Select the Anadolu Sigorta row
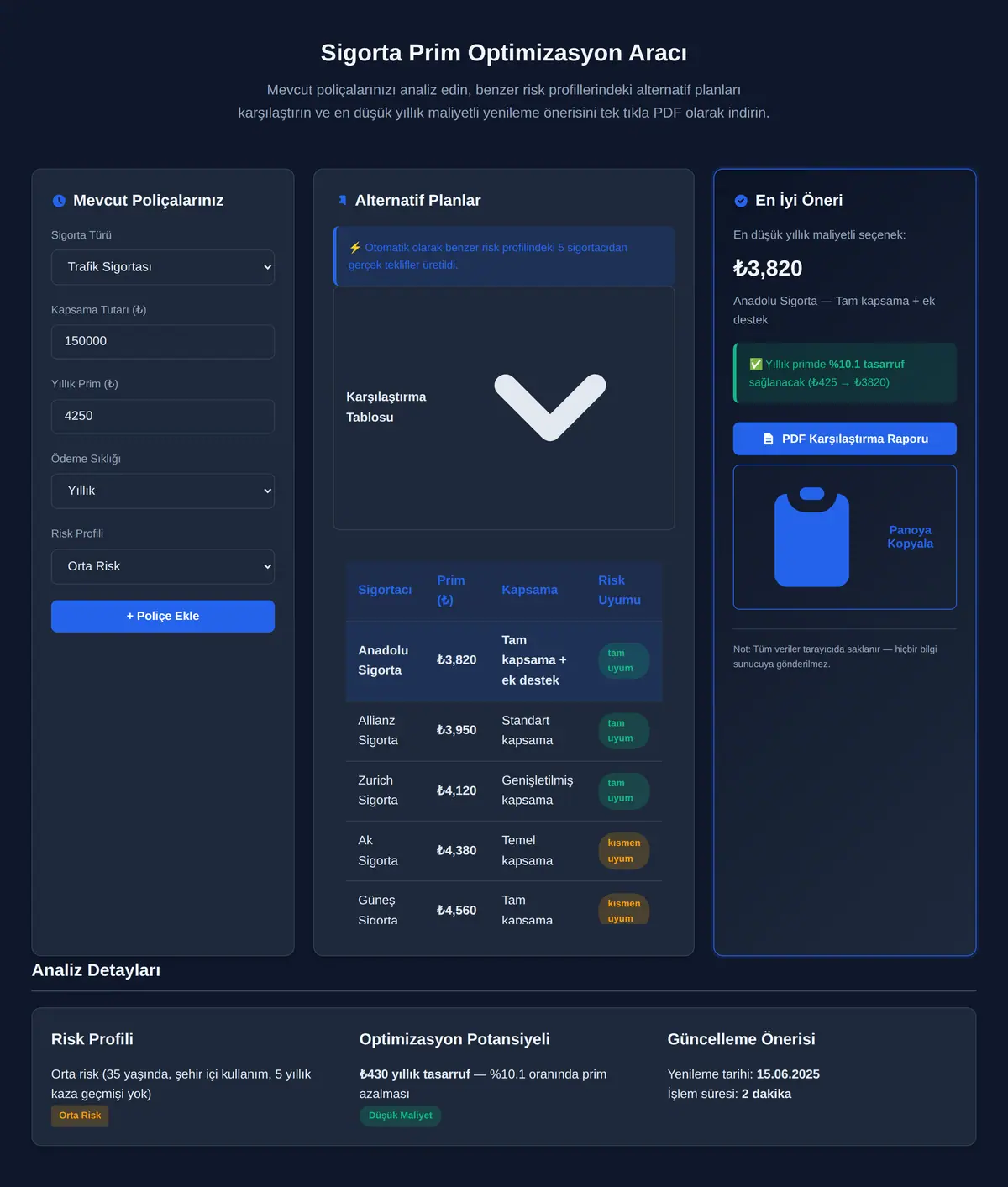This screenshot has height=1187, width=1008. tap(504, 660)
